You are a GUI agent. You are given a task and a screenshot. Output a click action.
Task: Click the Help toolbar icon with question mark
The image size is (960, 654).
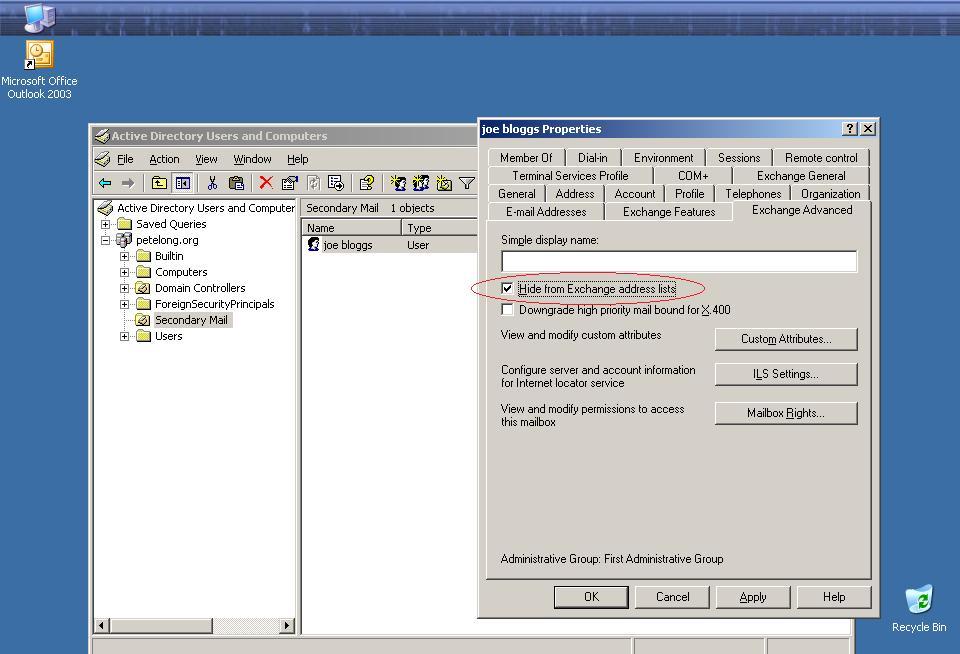point(366,182)
